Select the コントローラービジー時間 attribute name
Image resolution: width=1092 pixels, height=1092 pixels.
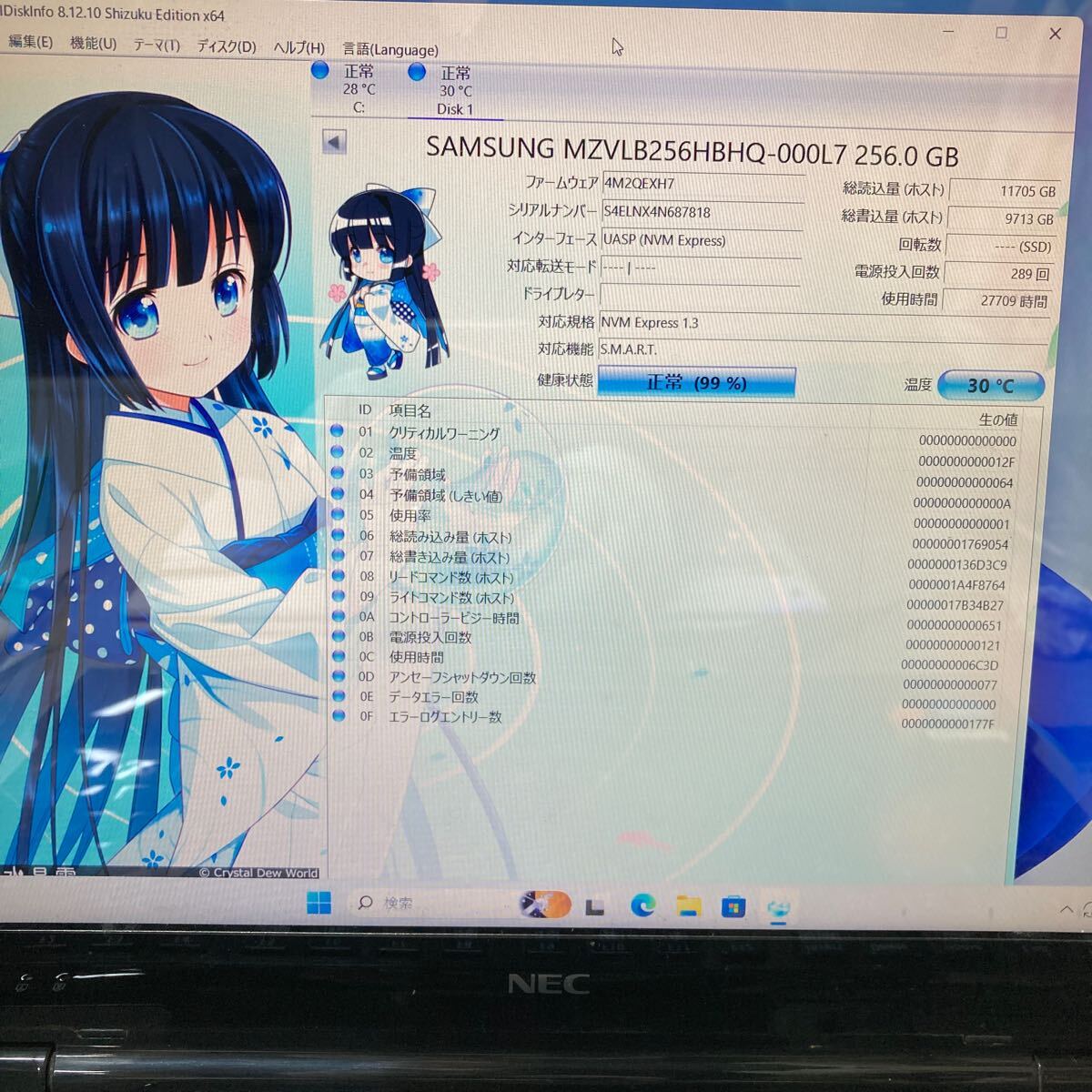click(454, 618)
